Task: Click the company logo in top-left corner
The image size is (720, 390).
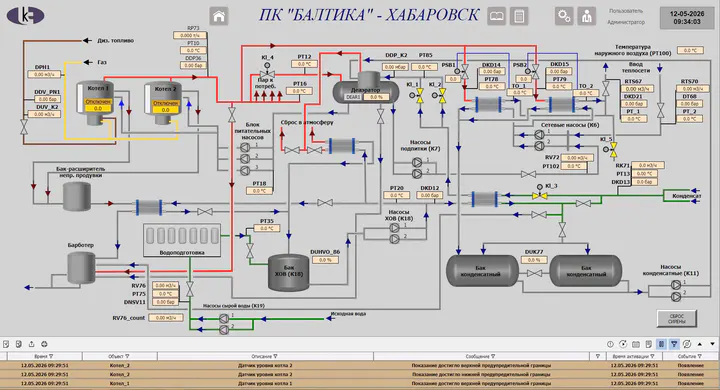Action: coord(26,15)
